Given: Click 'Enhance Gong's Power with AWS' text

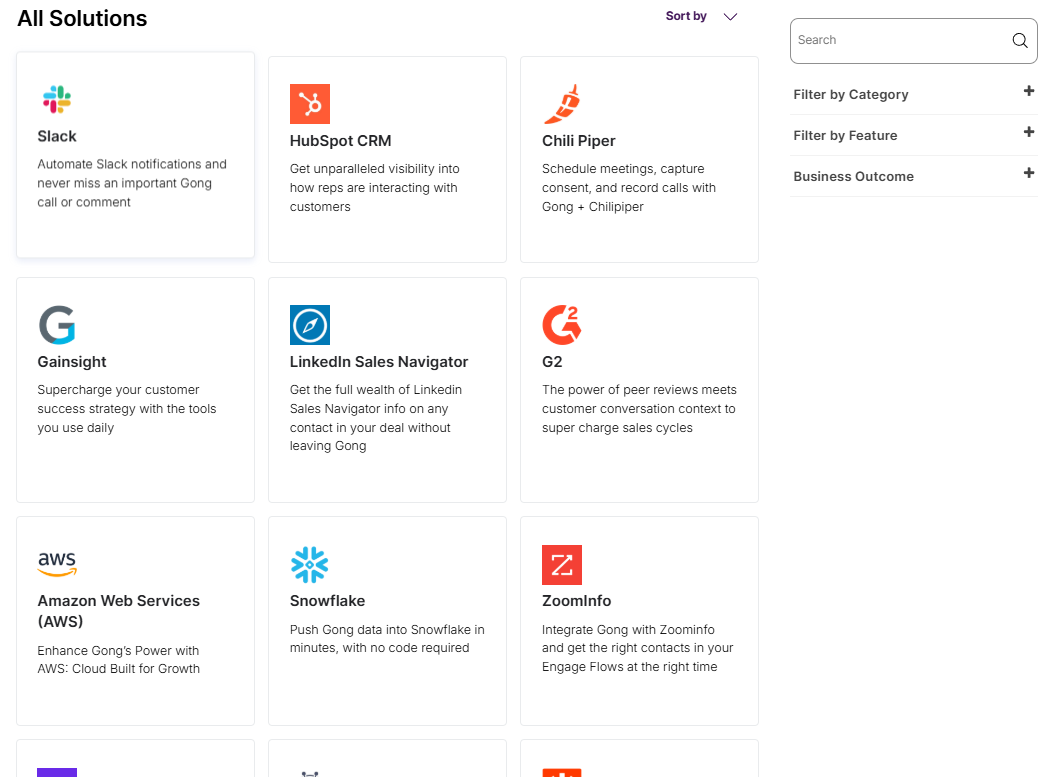Looking at the screenshot, I should pyautogui.click(x=119, y=659).
